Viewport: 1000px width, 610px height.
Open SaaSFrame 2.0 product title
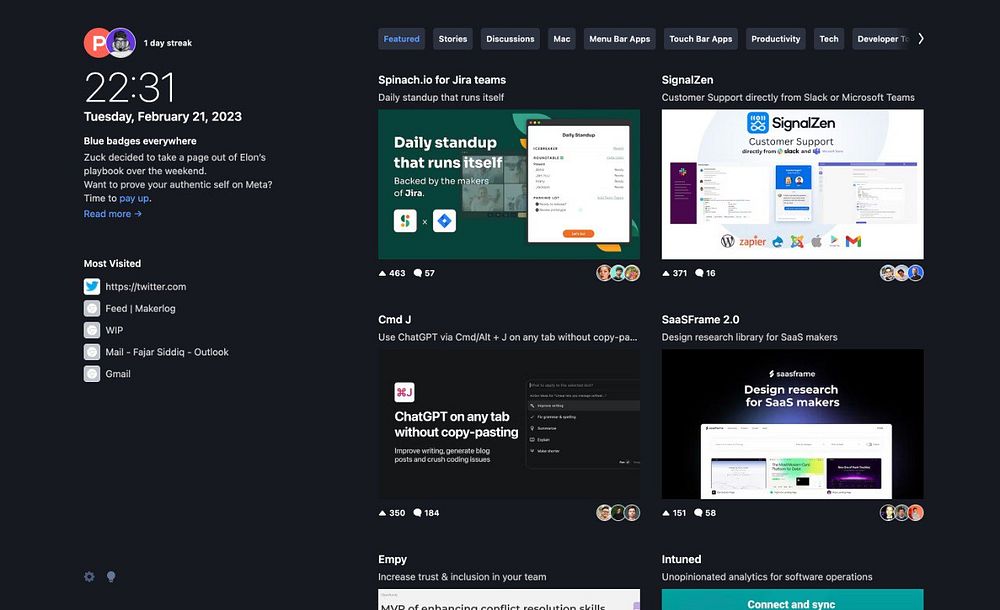(700, 320)
